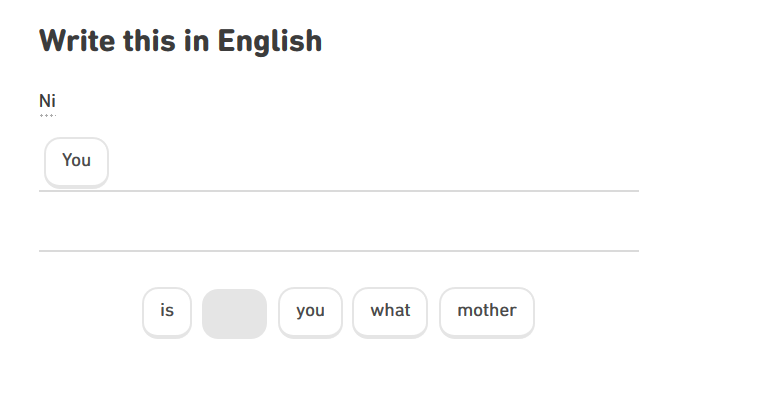Remove the "You" tile from the answer

76,161
